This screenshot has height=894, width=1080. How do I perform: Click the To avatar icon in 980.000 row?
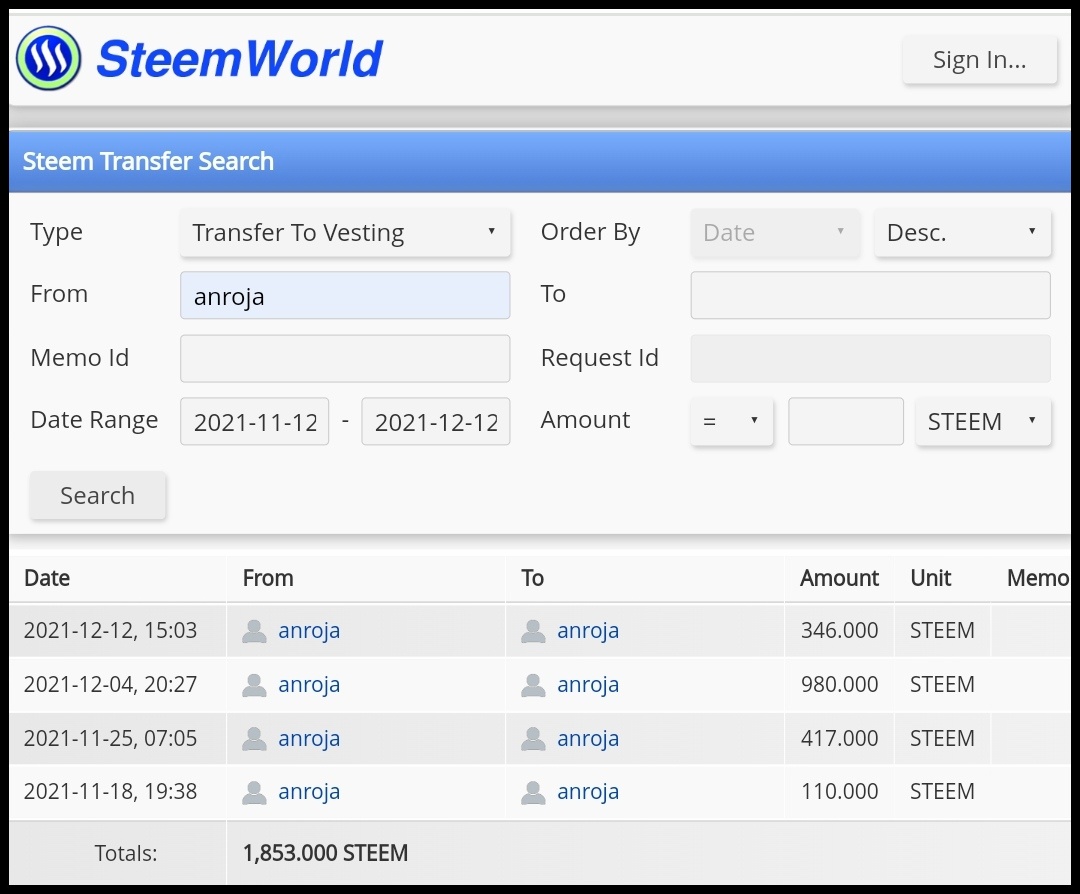click(533, 685)
